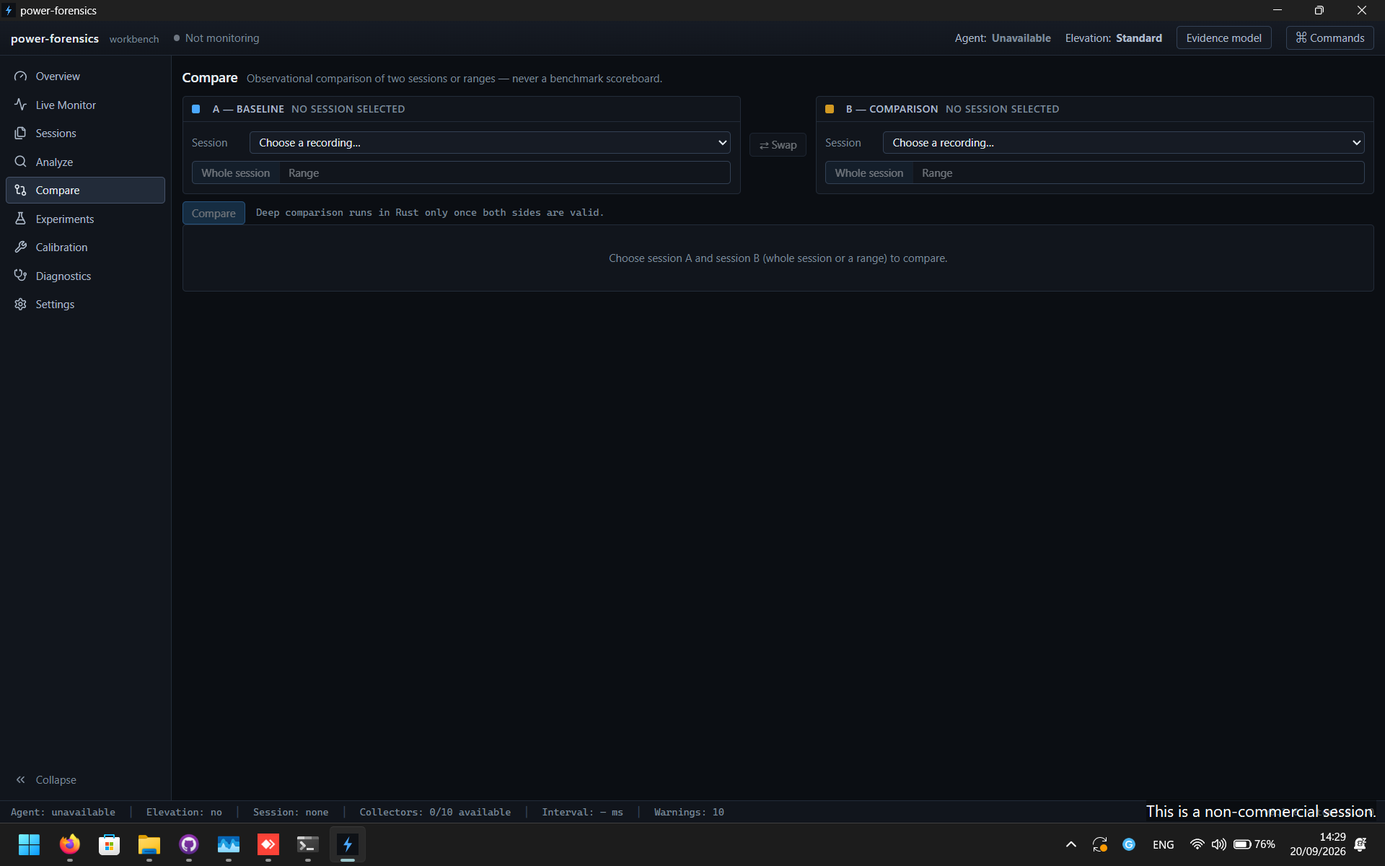Viewport: 1385px width, 866px height.
Task: Open the Experiments section
Action: pyautogui.click(x=85, y=219)
